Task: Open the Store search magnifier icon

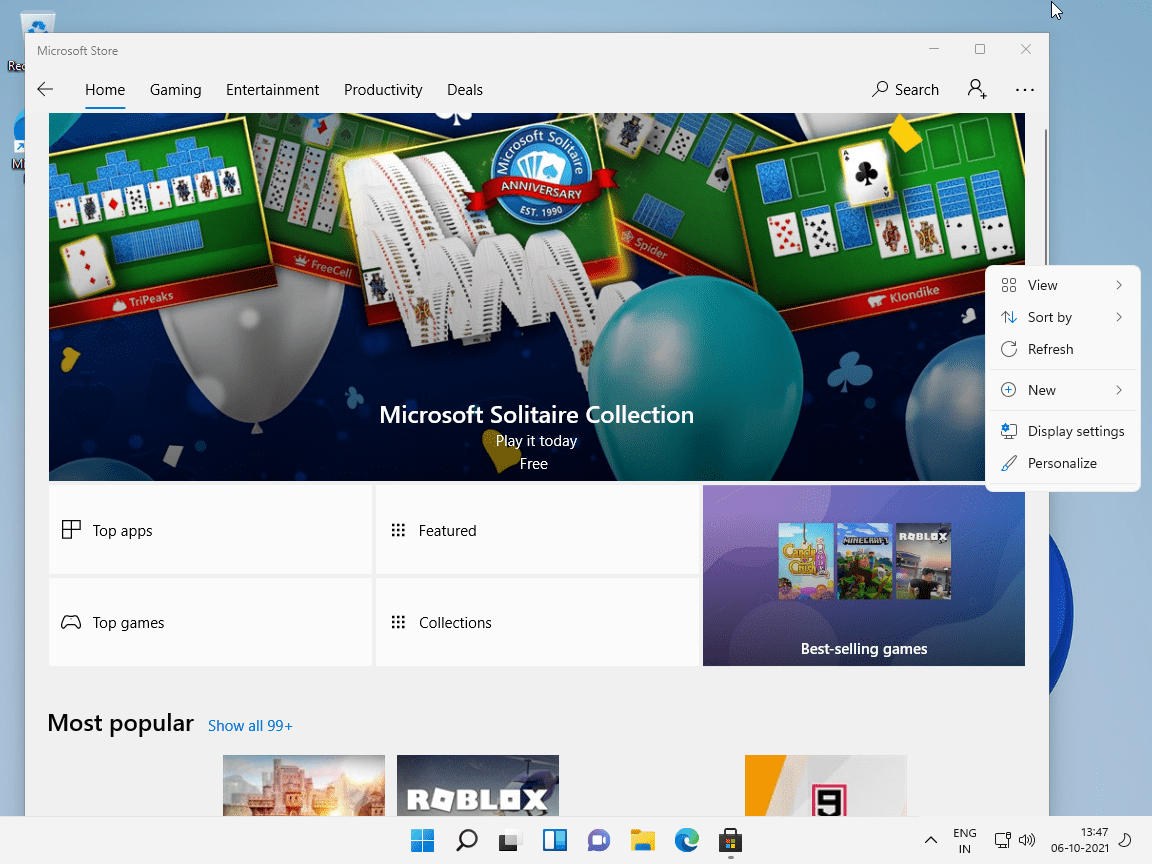Action: [879, 90]
